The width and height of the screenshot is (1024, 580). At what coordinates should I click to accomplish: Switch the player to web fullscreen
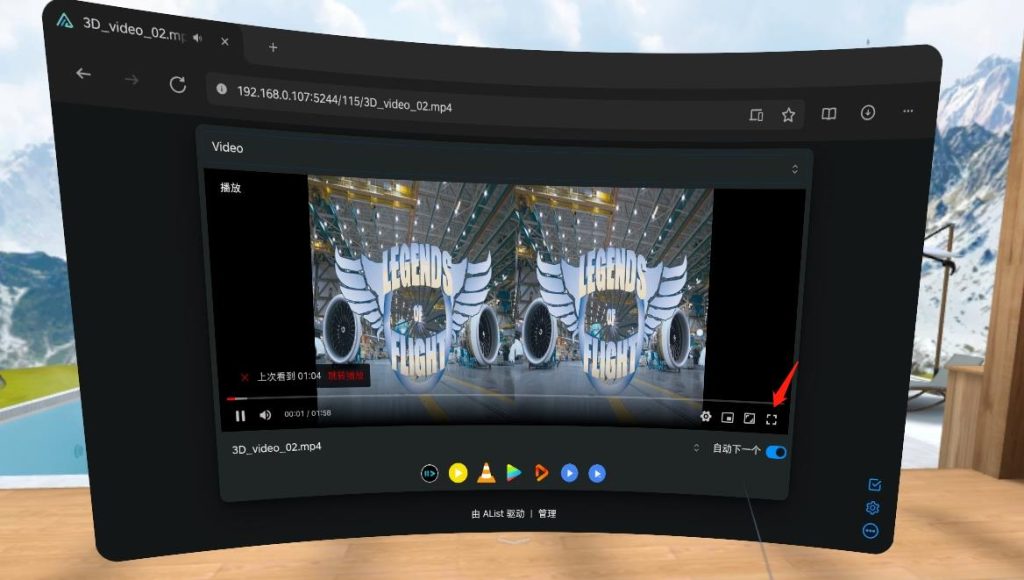click(749, 419)
